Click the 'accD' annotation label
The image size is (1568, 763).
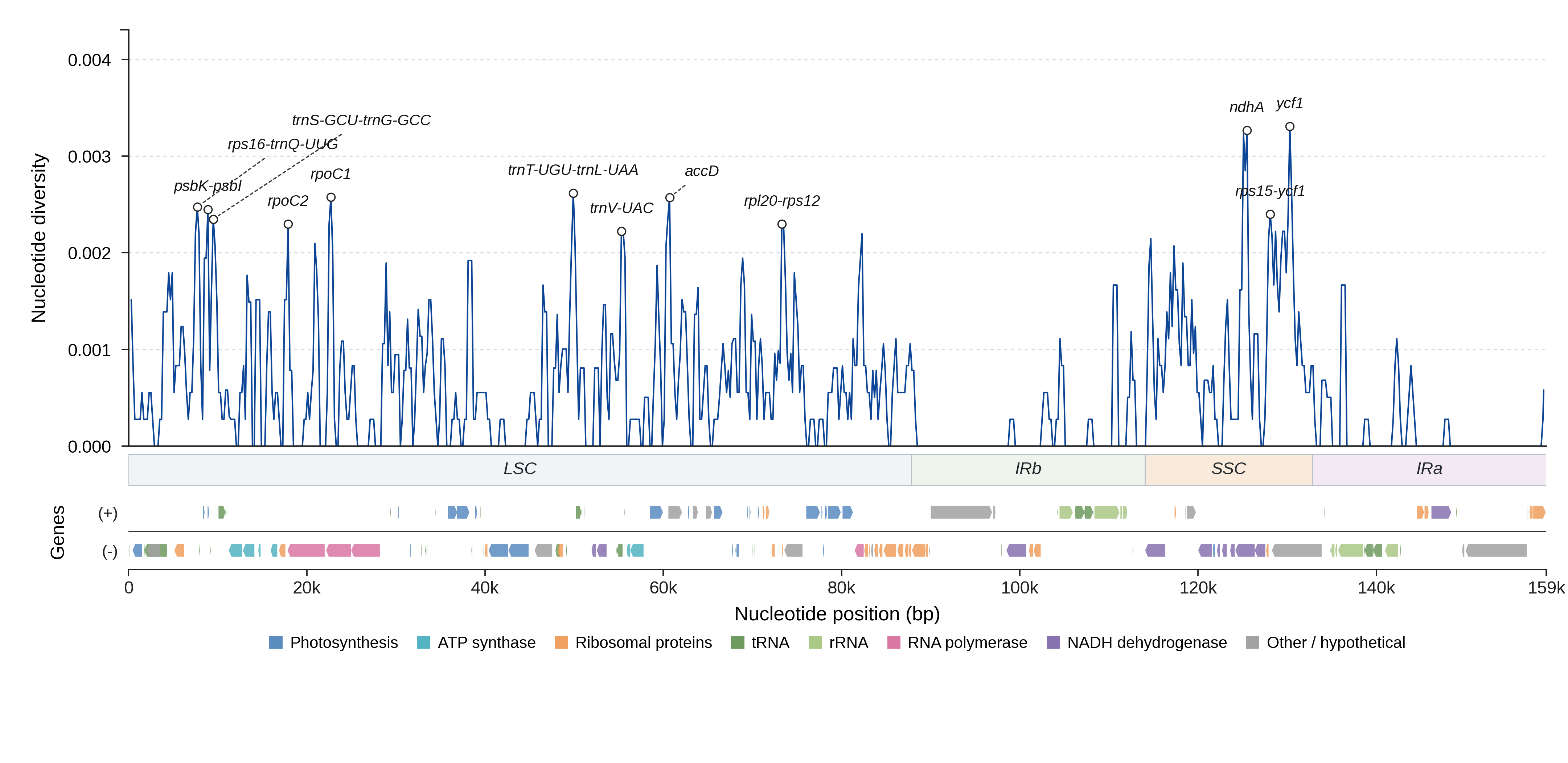(x=702, y=171)
